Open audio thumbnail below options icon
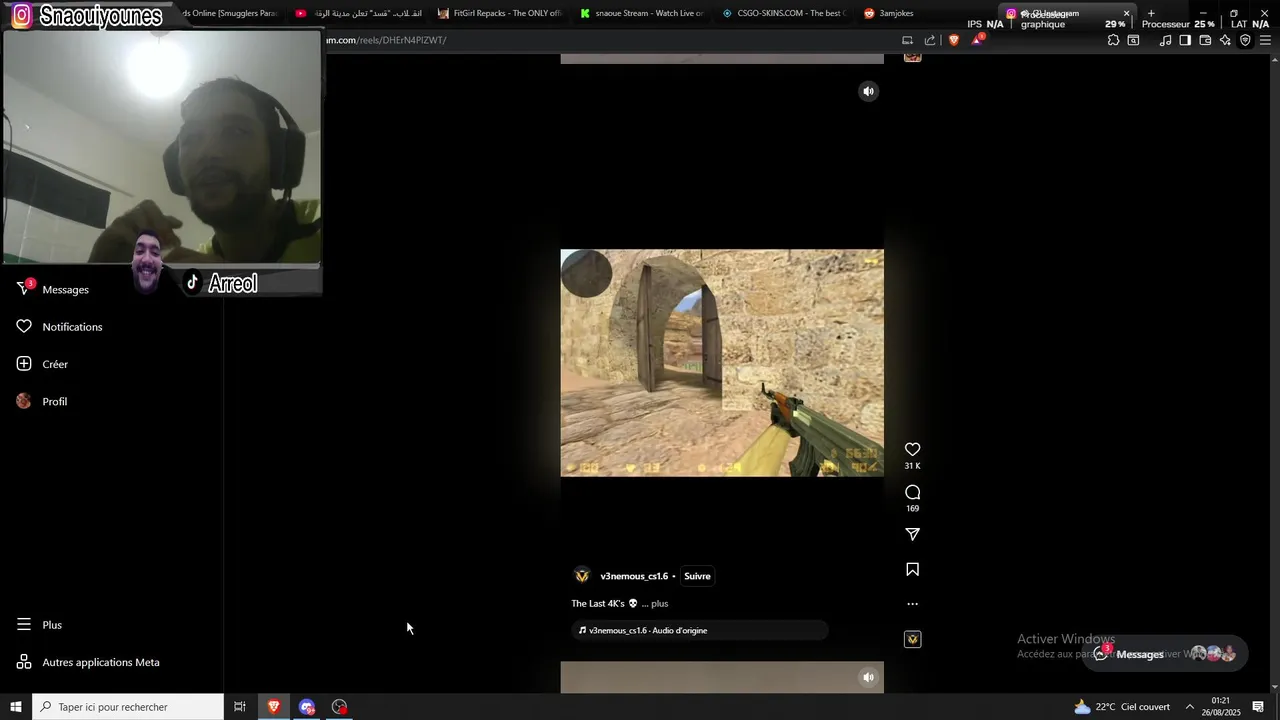The image size is (1280, 720). 912,639
